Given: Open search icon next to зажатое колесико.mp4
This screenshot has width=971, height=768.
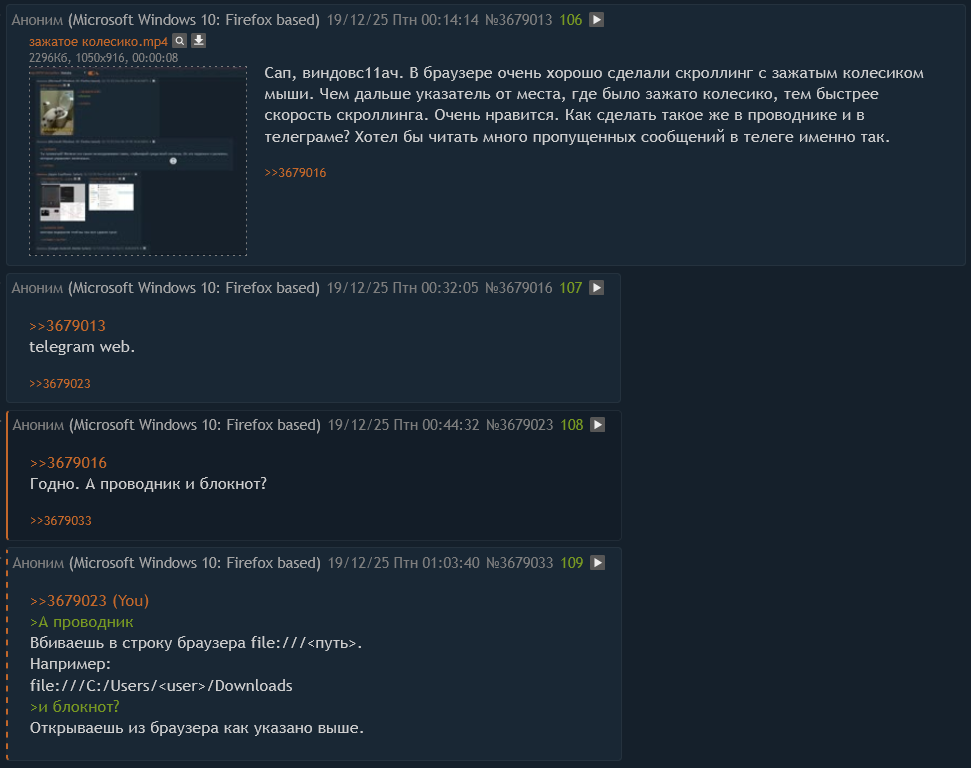Looking at the screenshot, I should pos(180,41).
